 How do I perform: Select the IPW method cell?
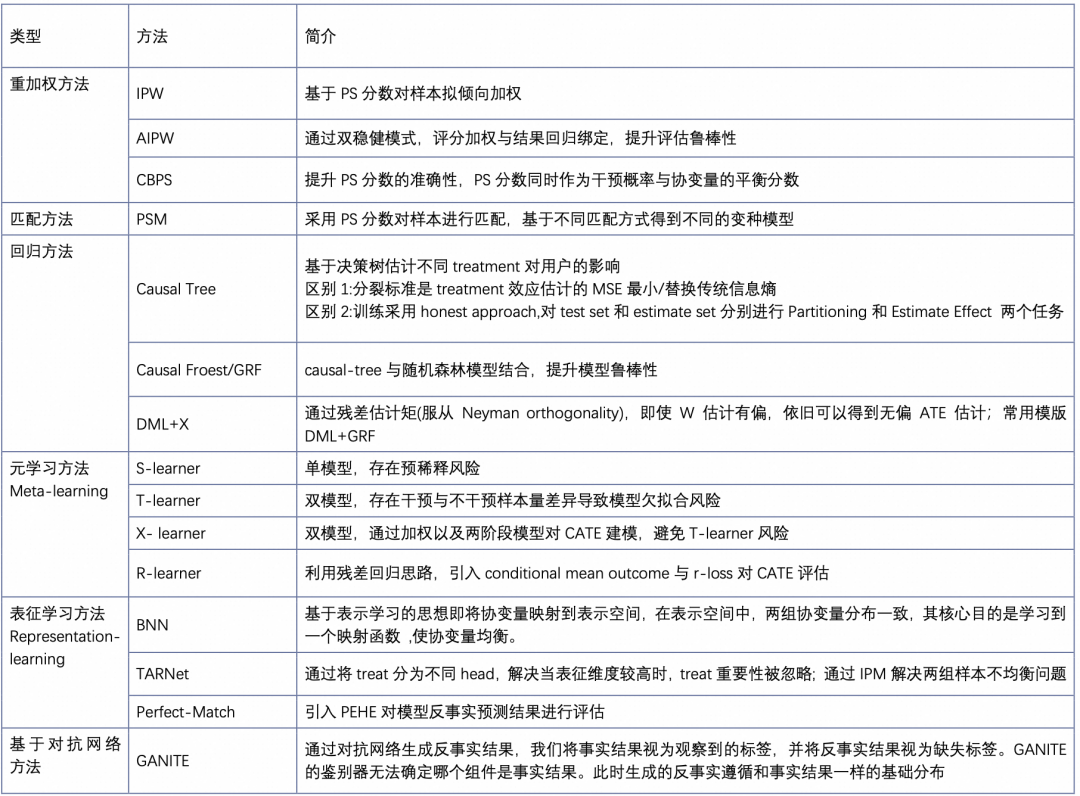(150, 93)
